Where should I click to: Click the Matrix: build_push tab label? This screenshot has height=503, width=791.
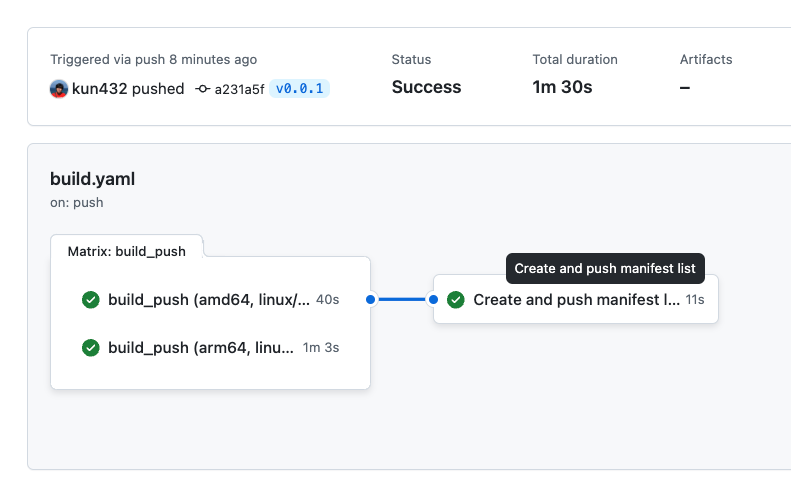(127, 251)
